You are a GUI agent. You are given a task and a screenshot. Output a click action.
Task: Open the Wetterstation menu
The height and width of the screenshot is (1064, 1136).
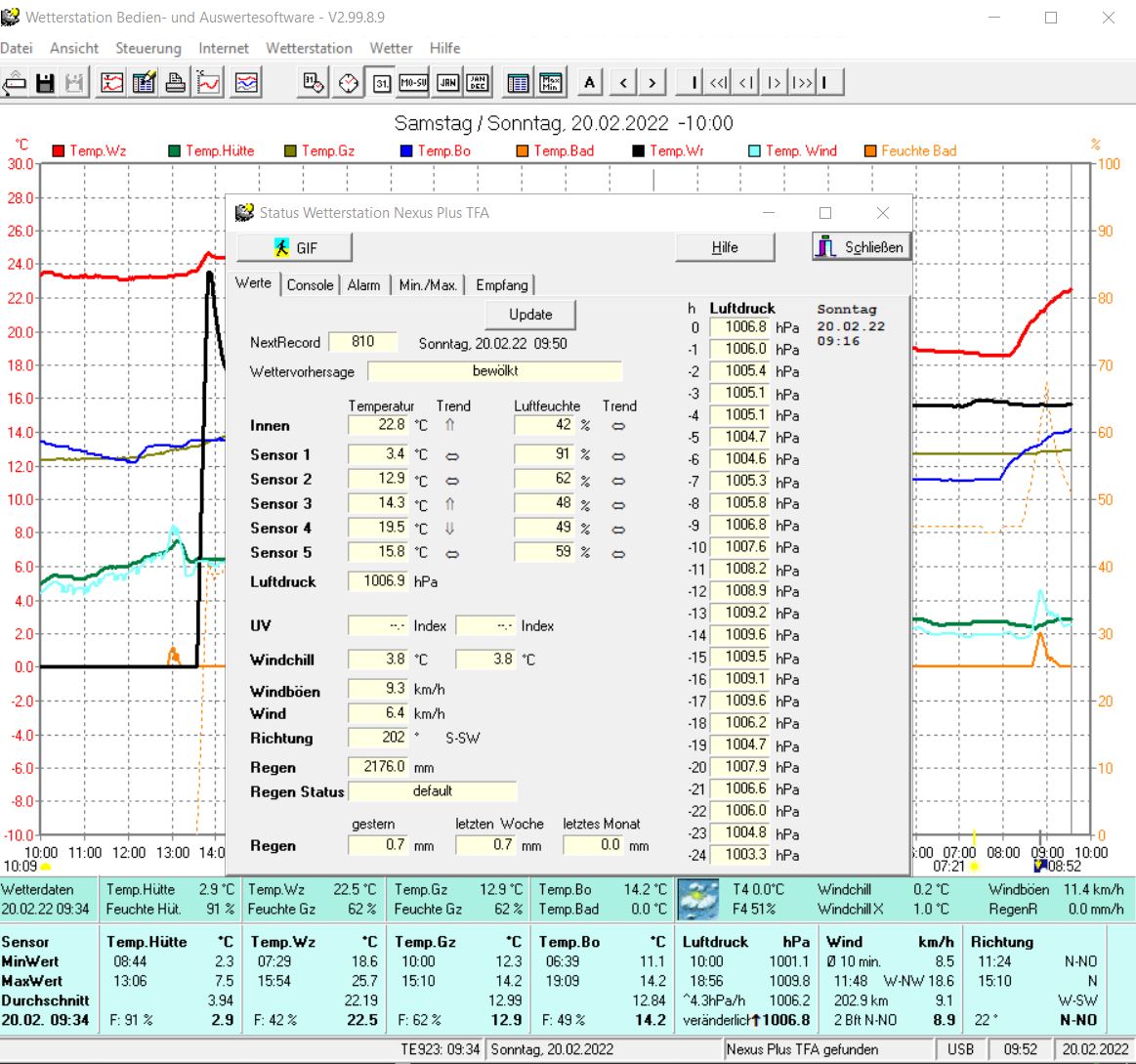tap(309, 48)
